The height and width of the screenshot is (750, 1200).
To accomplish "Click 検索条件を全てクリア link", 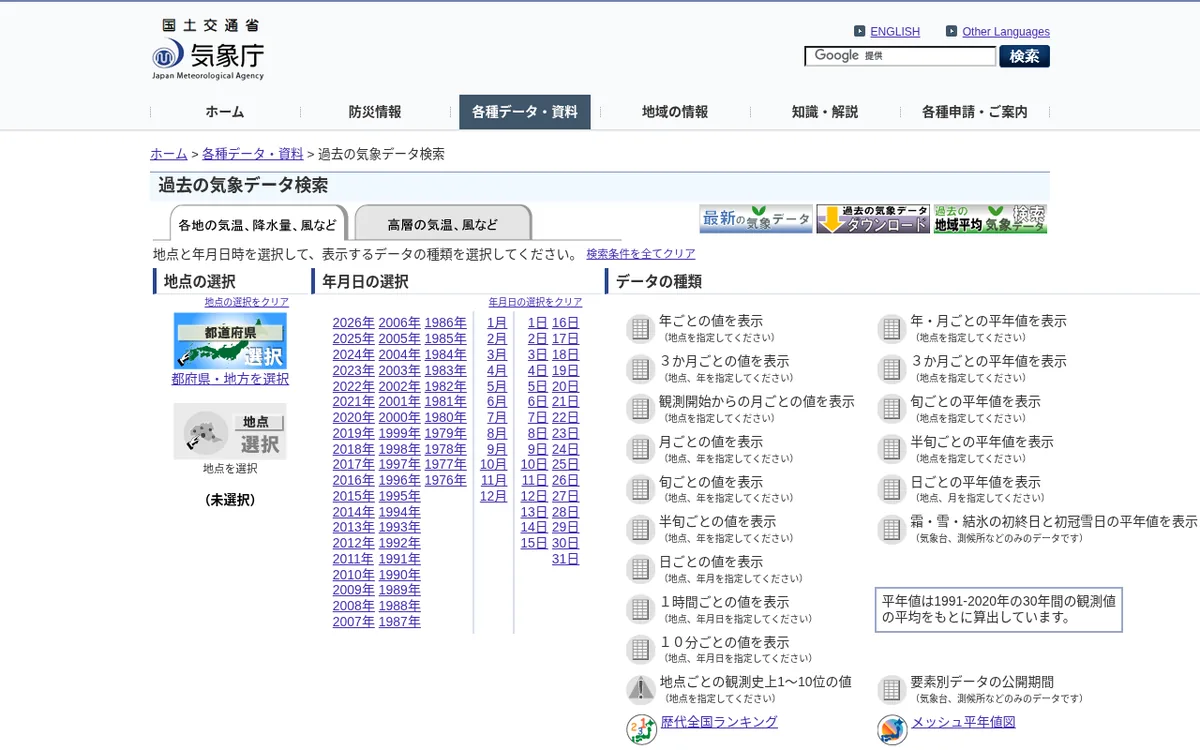I will (x=641, y=254).
